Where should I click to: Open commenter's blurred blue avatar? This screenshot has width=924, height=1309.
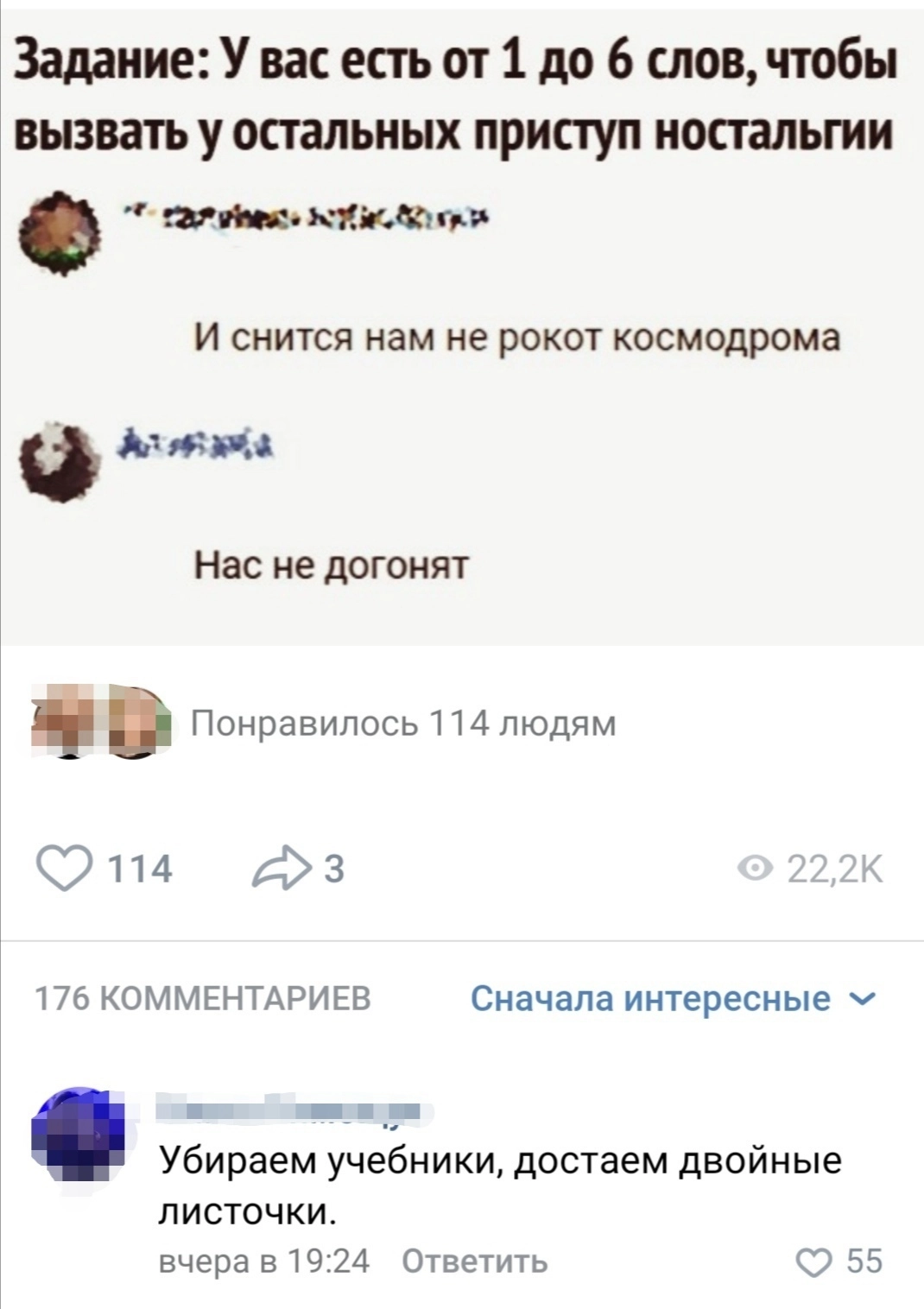78,1134
